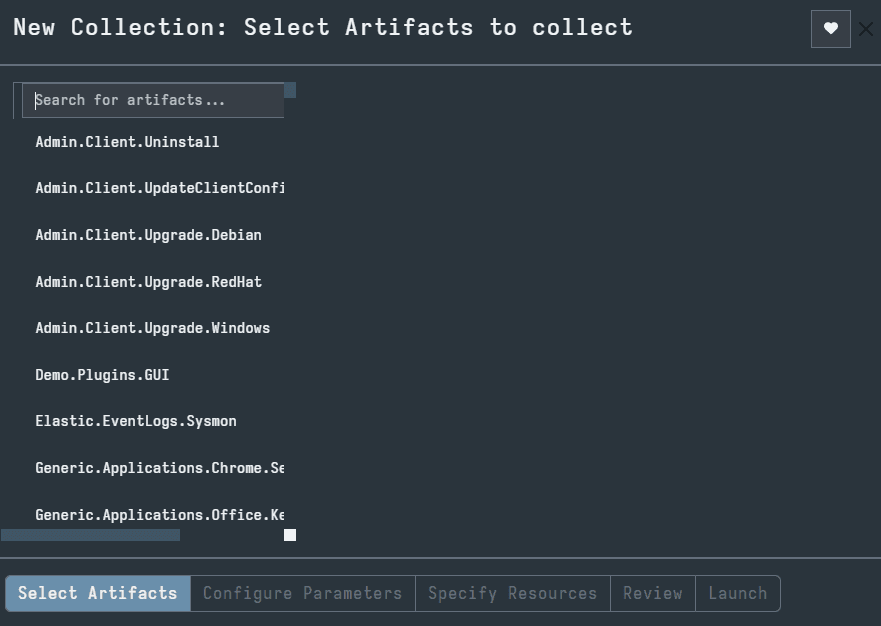
Task: Click the Launch step button
Action: click(737, 593)
